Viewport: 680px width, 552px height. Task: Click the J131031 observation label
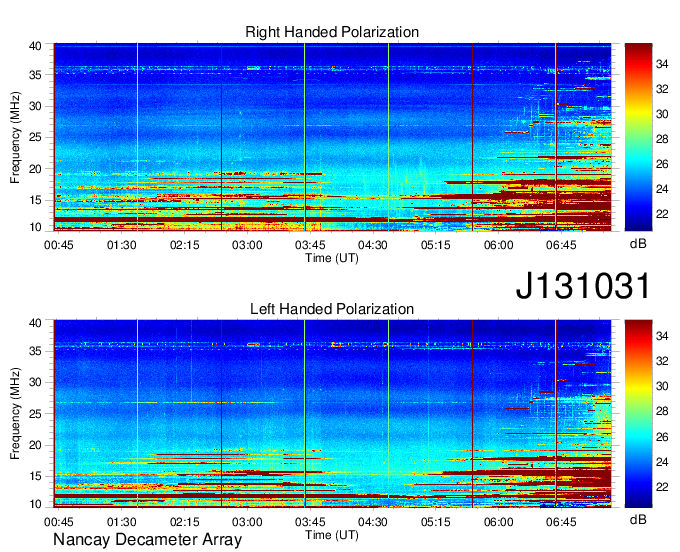(583, 285)
